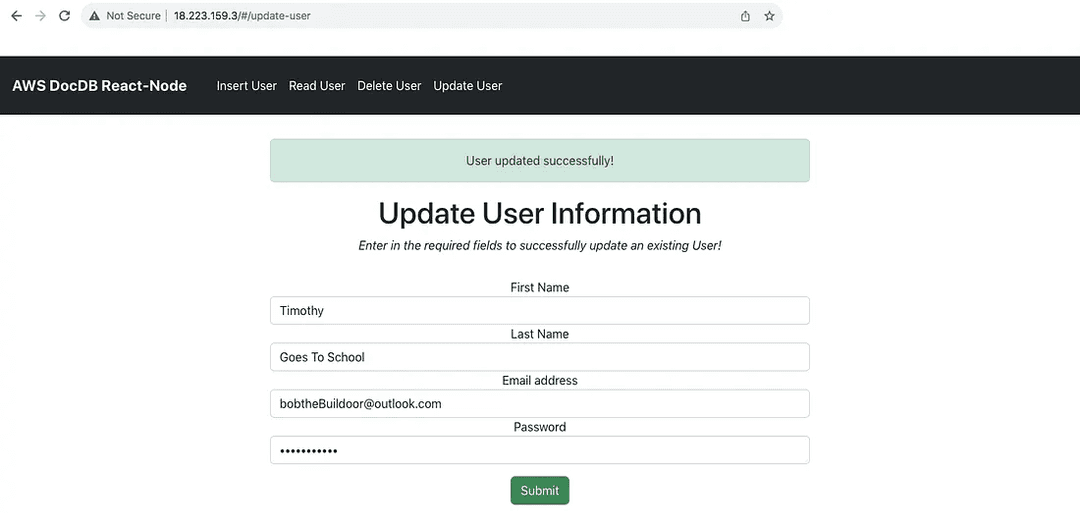Open the Insert User nav item
This screenshot has width=1080, height=513.
pyautogui.click(x=247, y=86)
